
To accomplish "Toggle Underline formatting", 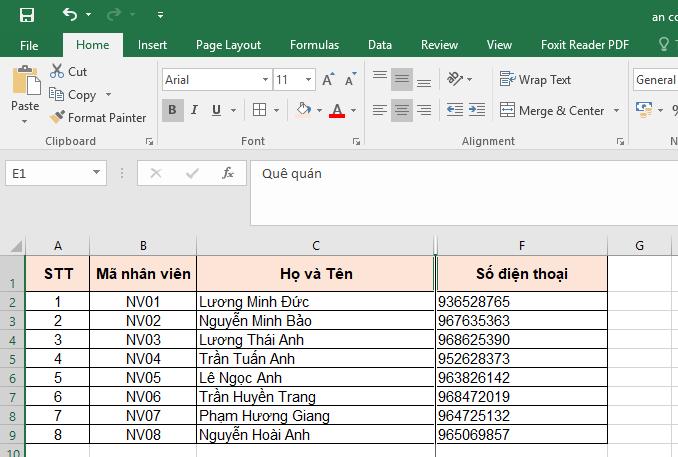I will [217, 110].
